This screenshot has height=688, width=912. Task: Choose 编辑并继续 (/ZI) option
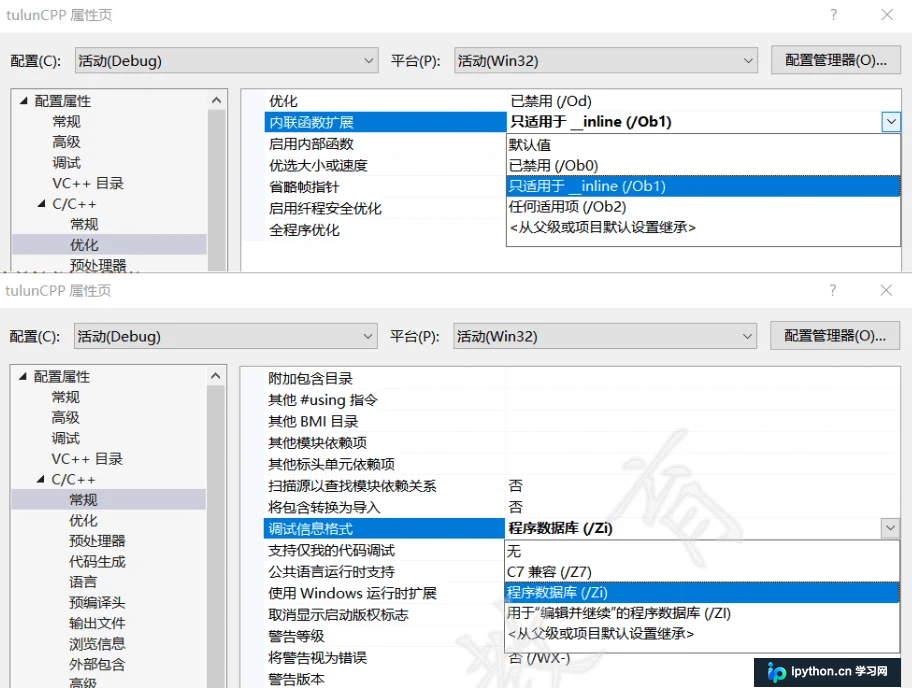[702, 614]
